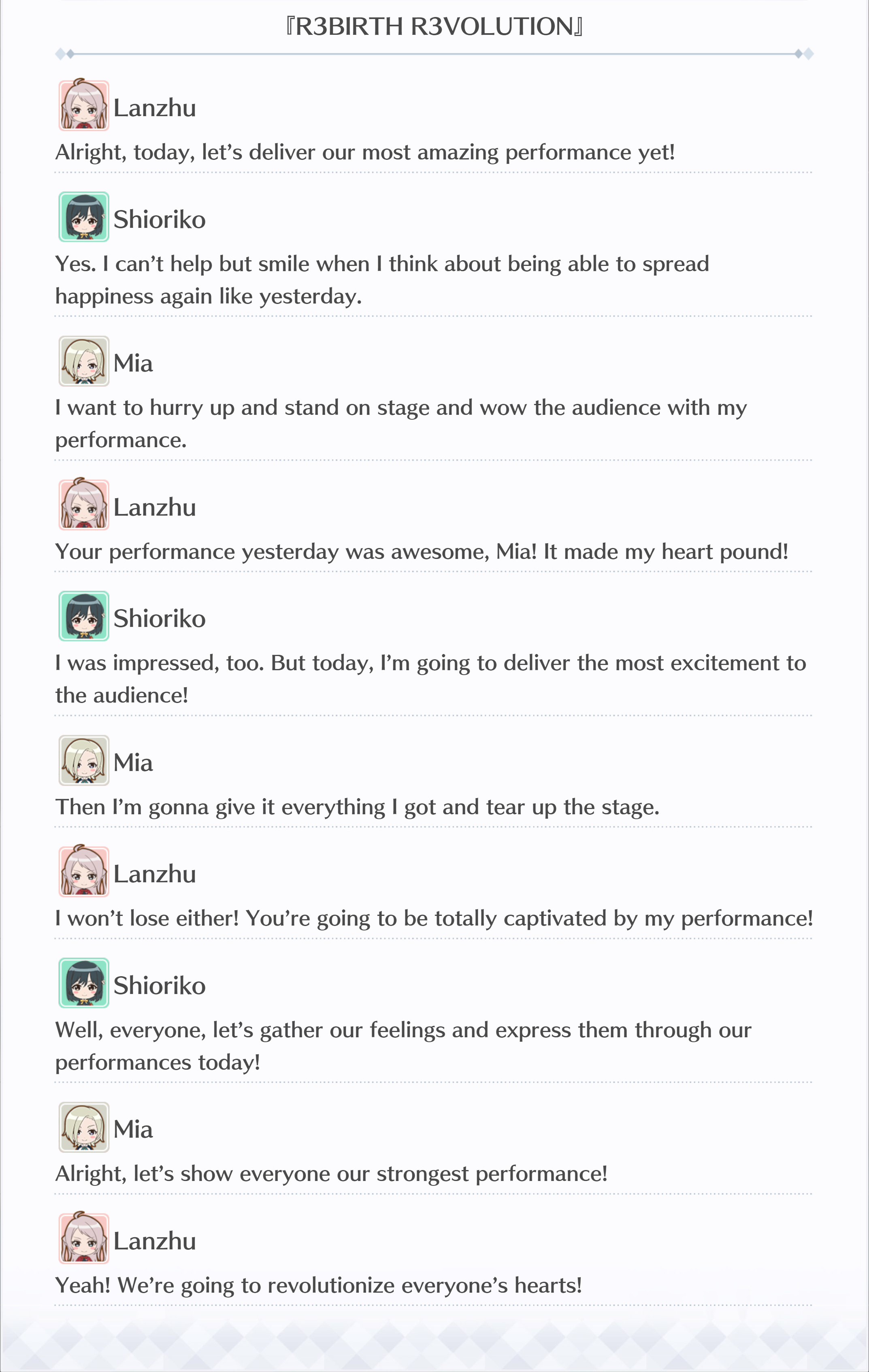Click 'revolutionize everyone's hearts' dialogue line

(x=319, y=1286)
